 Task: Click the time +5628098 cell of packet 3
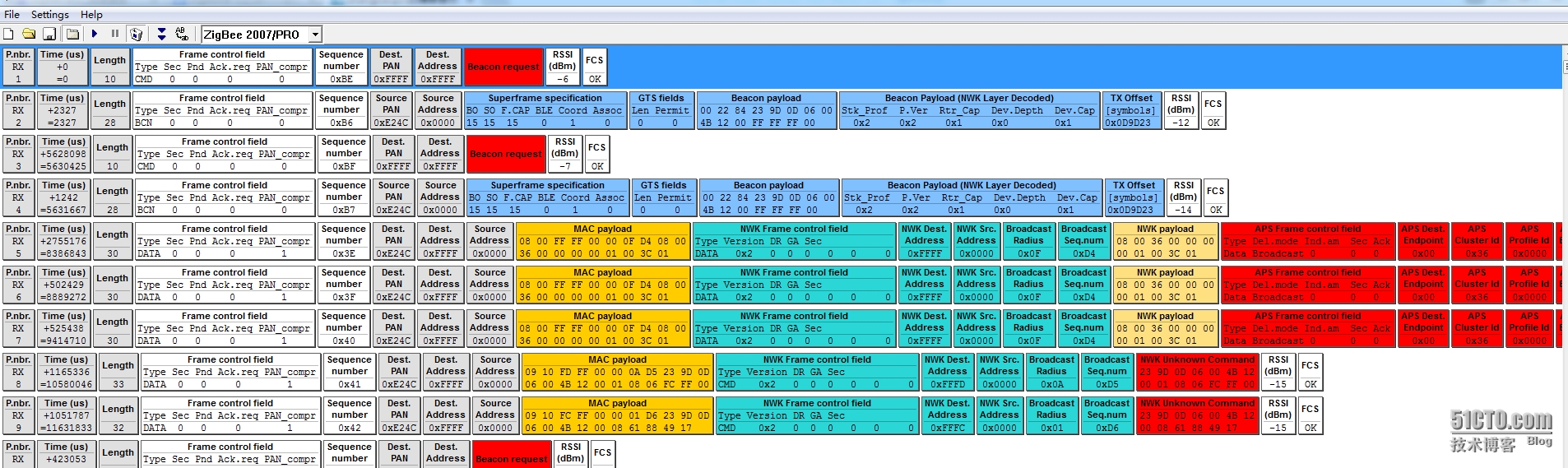point(63,154)
